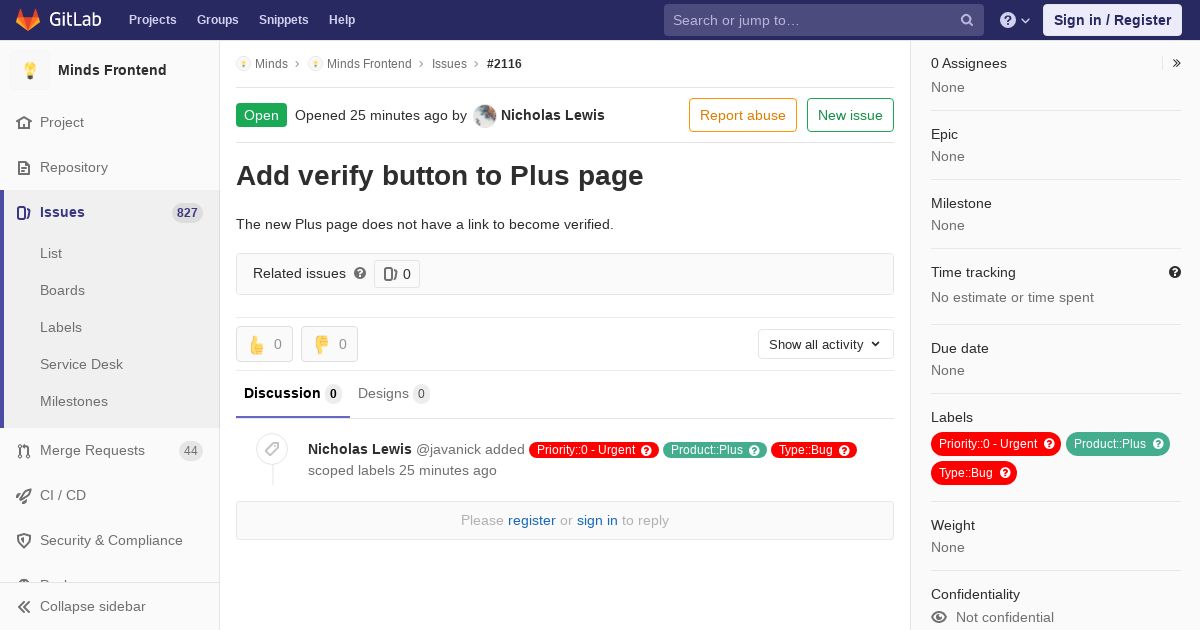Click the Security & Compliance shield icon

[x=24, y=540]
